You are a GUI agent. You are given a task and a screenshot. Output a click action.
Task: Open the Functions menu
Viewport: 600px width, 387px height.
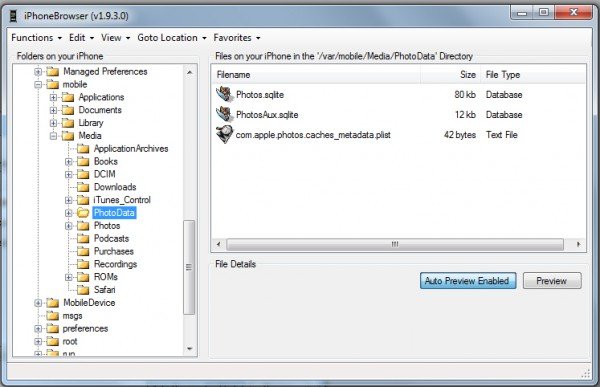36,38
